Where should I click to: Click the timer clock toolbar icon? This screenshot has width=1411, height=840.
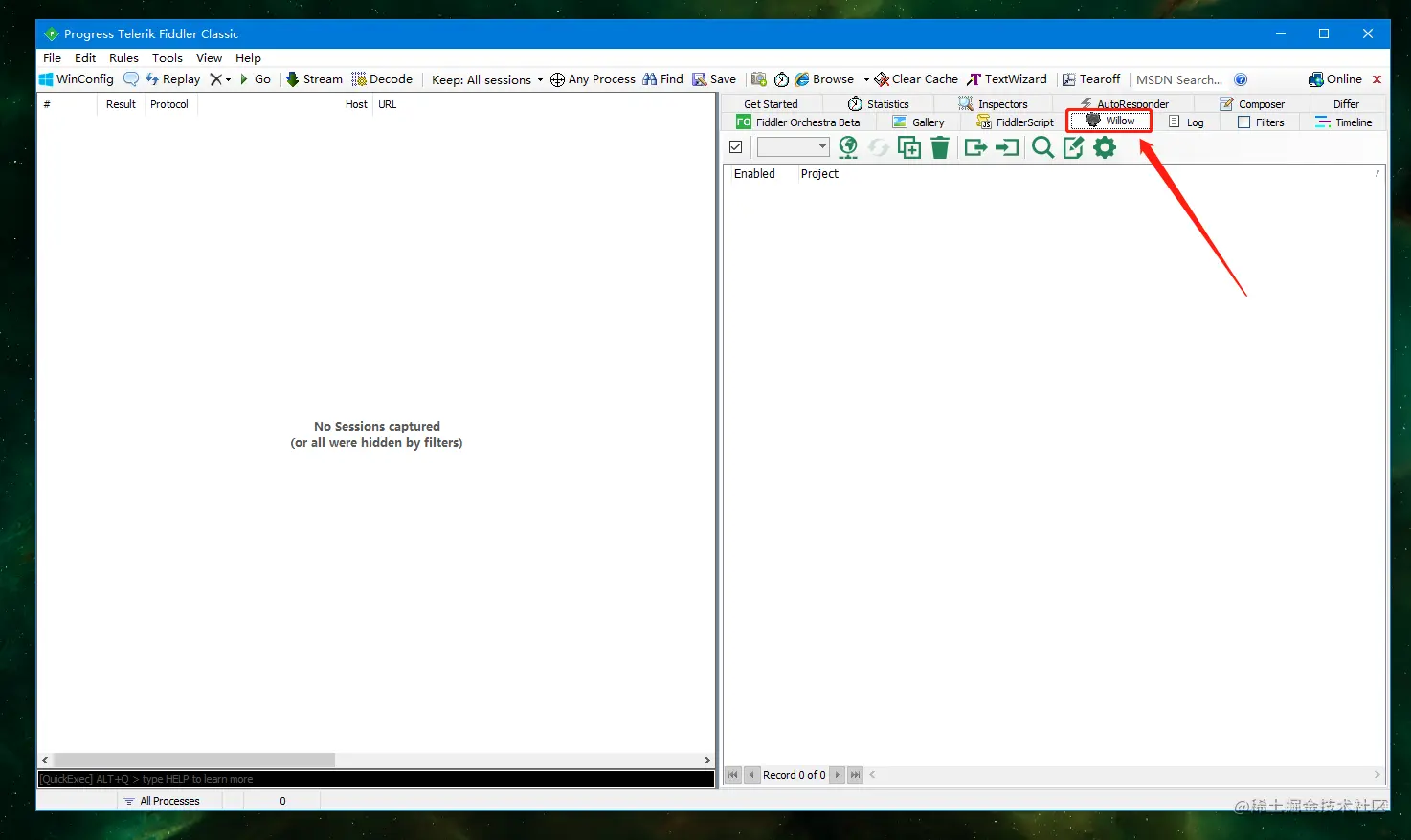781,79
